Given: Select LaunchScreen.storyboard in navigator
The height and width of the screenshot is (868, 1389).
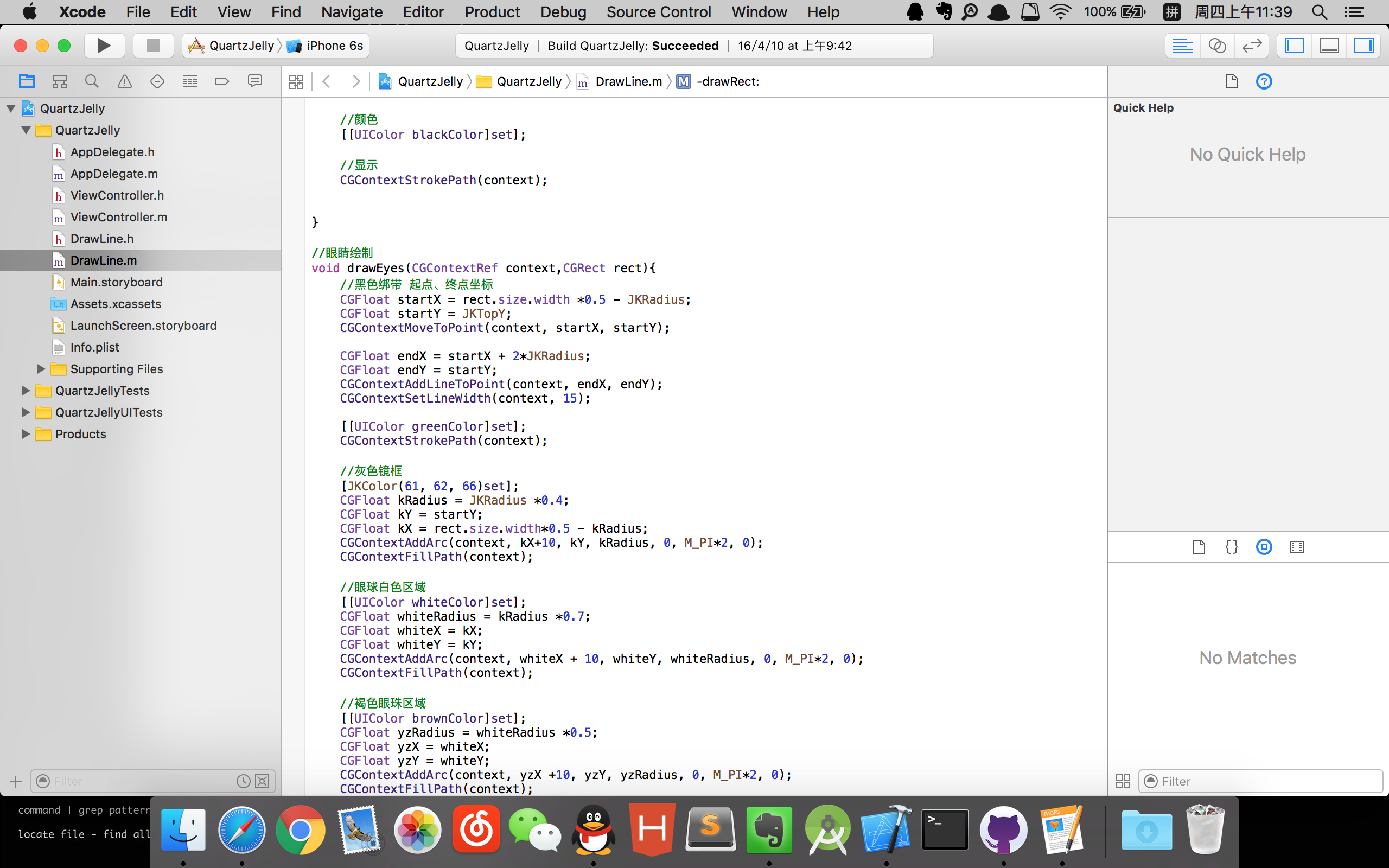Looking at the screenshot, I should (x=141, y=325).
